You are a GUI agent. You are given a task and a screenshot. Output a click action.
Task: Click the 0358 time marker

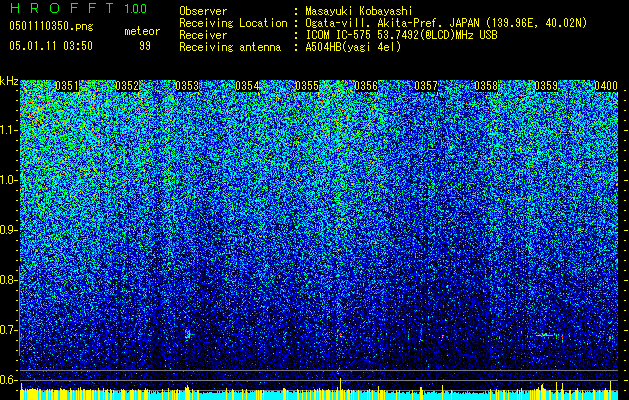pos(486,86)
